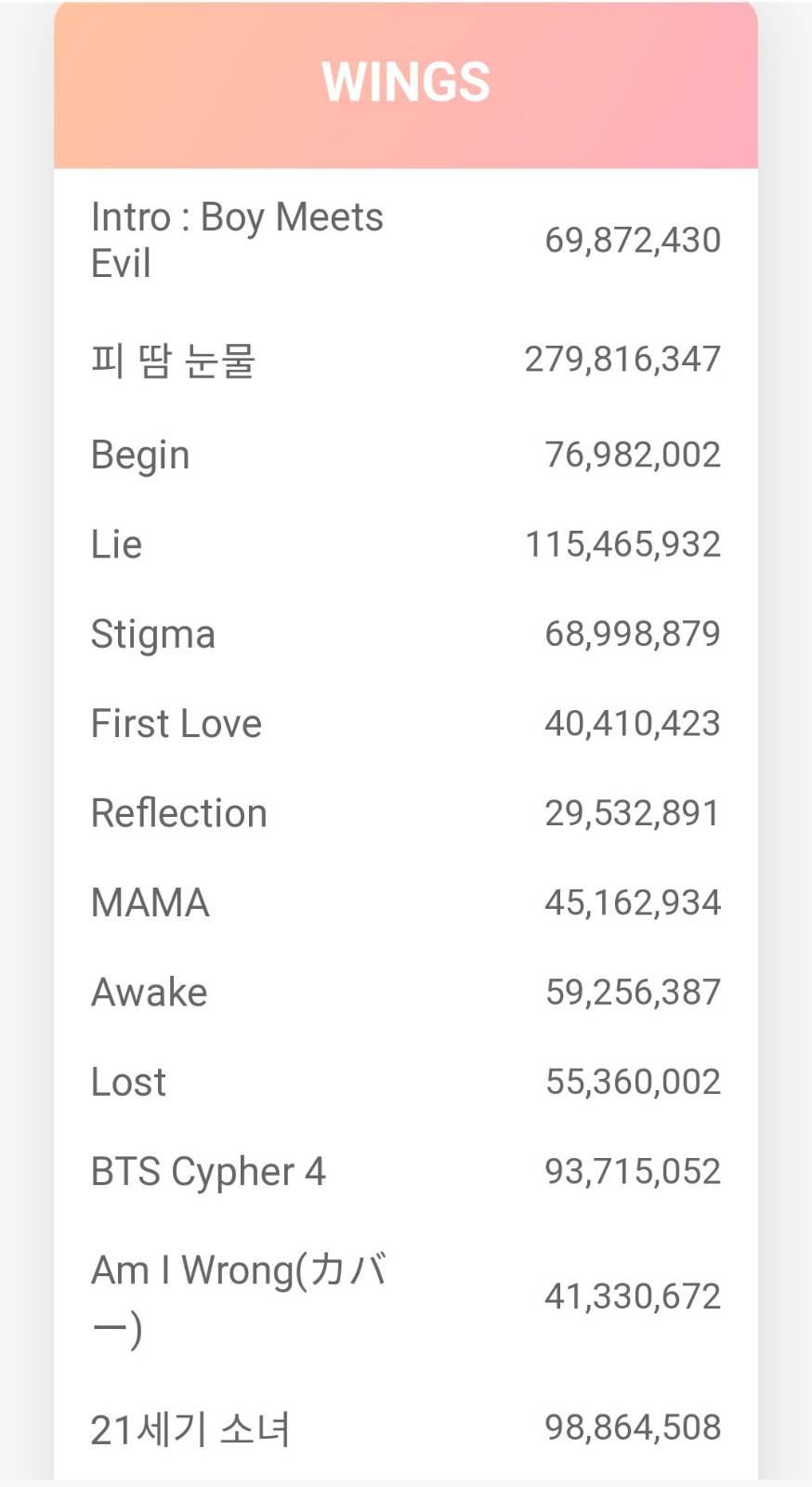Tap the WINGS album header
812x1487 pixels.
point(406,82)
